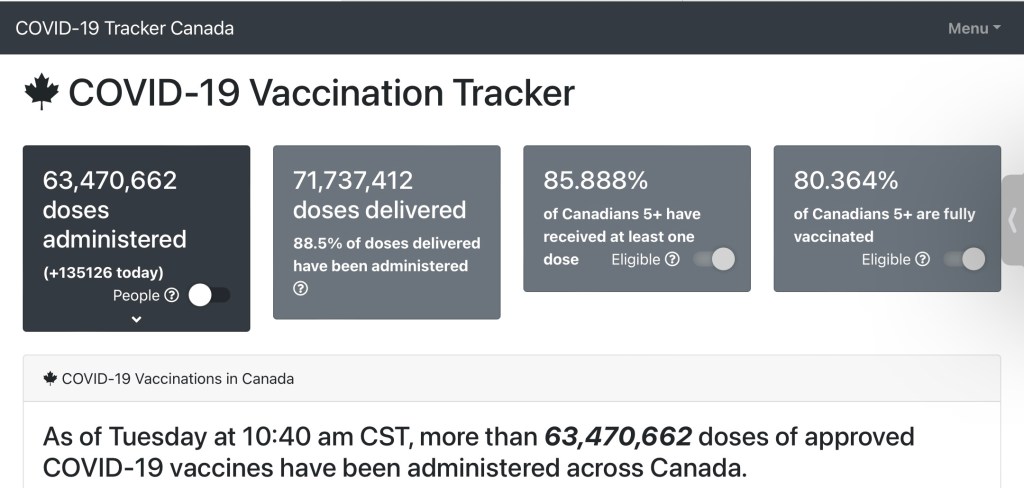Click help icon beside Eligible in 80.364% card
Viewport: 1024px width, 488px height.
coord(922,259)
